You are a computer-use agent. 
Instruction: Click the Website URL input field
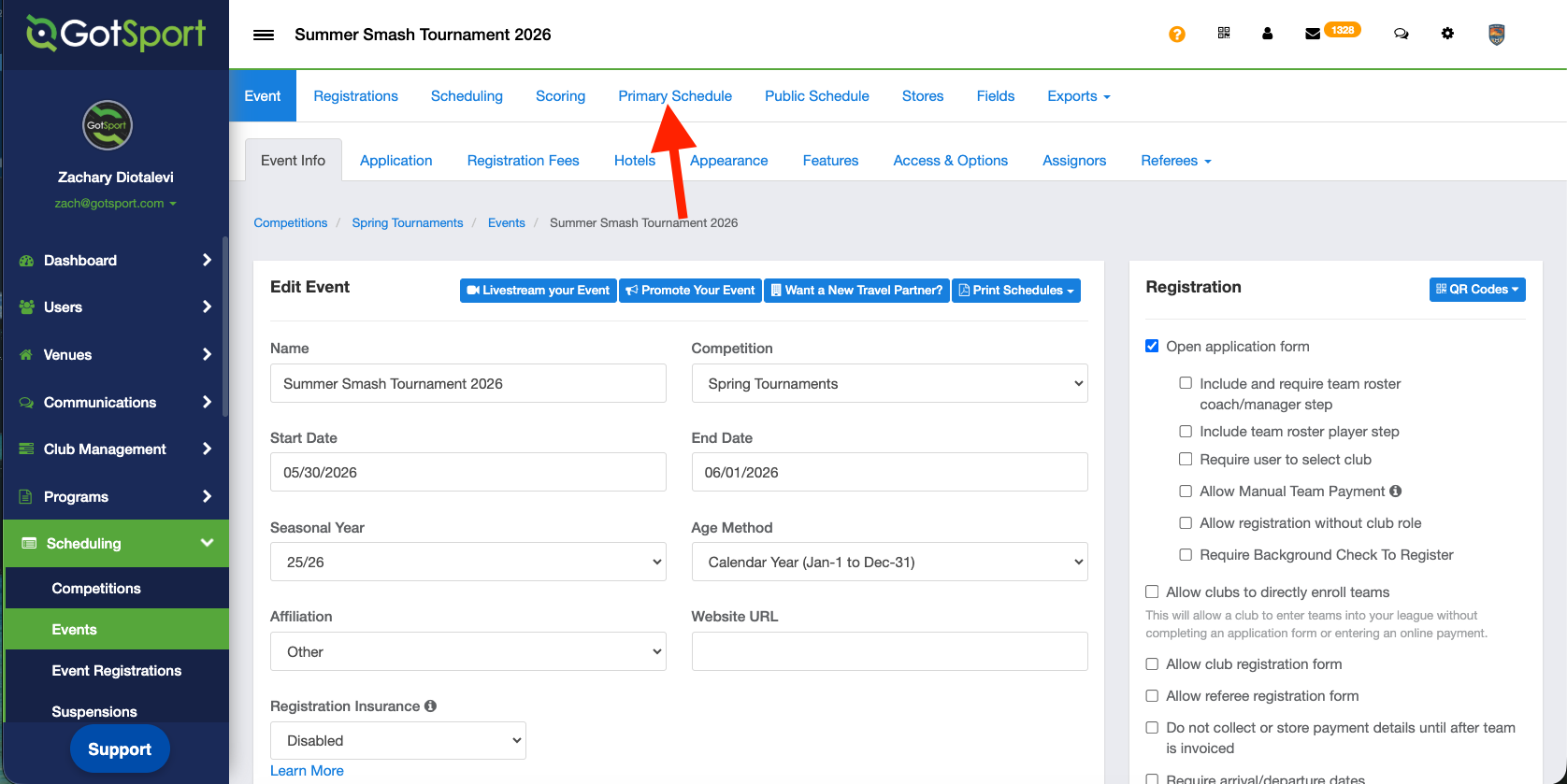coord(889,651)
